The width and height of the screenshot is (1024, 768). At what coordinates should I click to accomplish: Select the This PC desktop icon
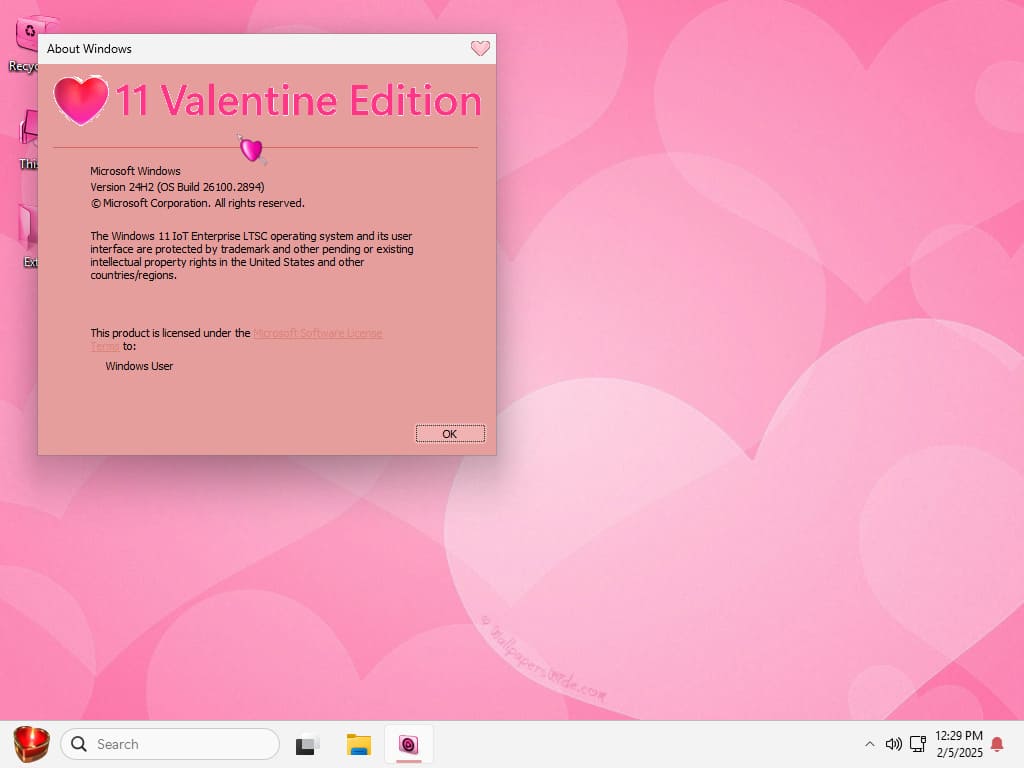point(28,140)
